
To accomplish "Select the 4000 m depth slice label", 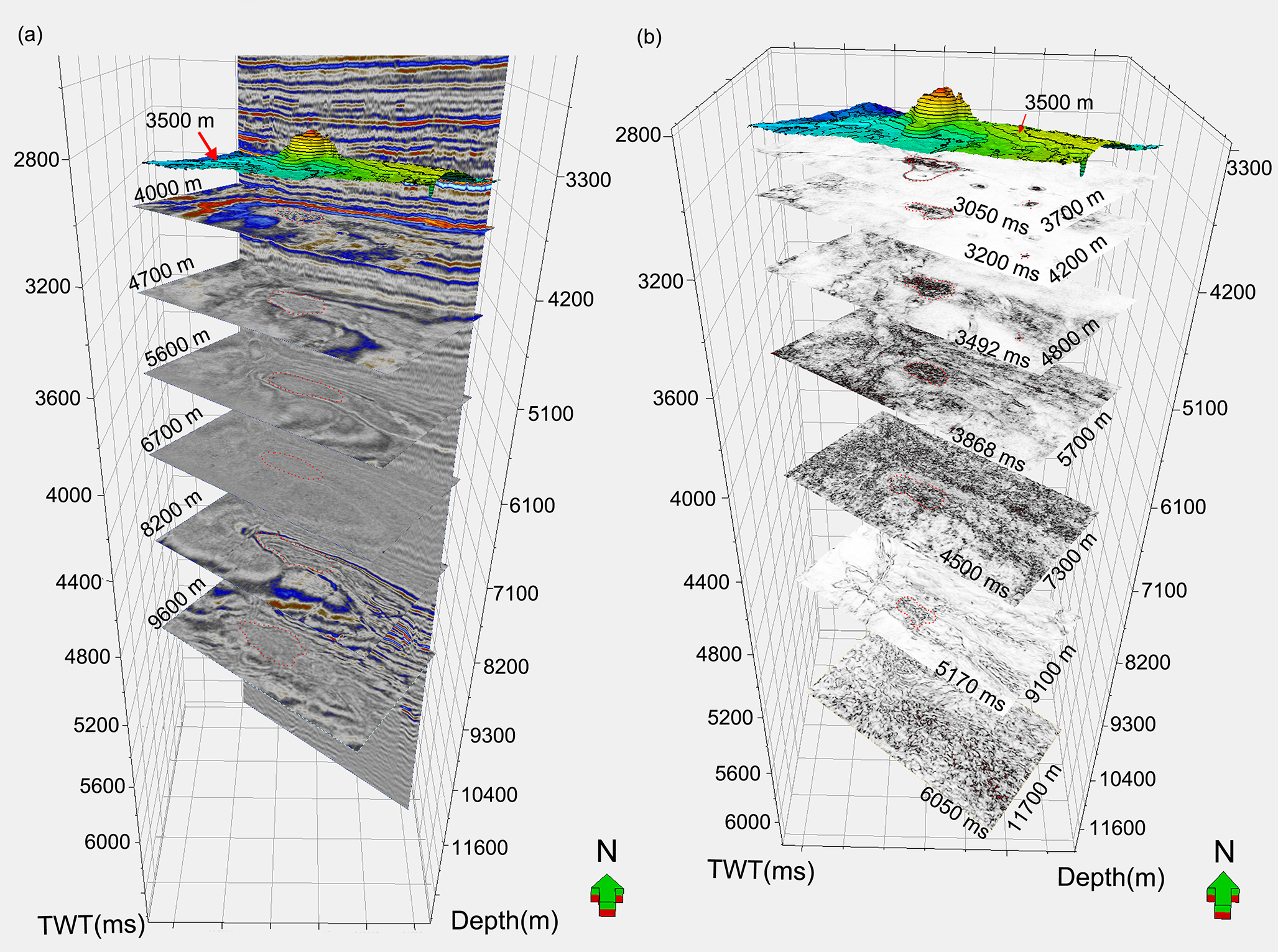I will coord(168,190).
